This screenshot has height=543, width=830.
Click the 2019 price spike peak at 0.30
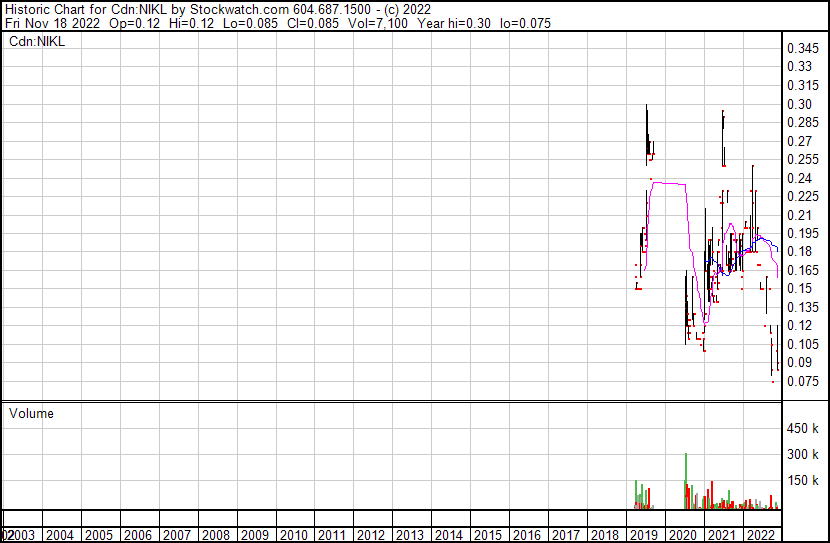coord(647,106)
